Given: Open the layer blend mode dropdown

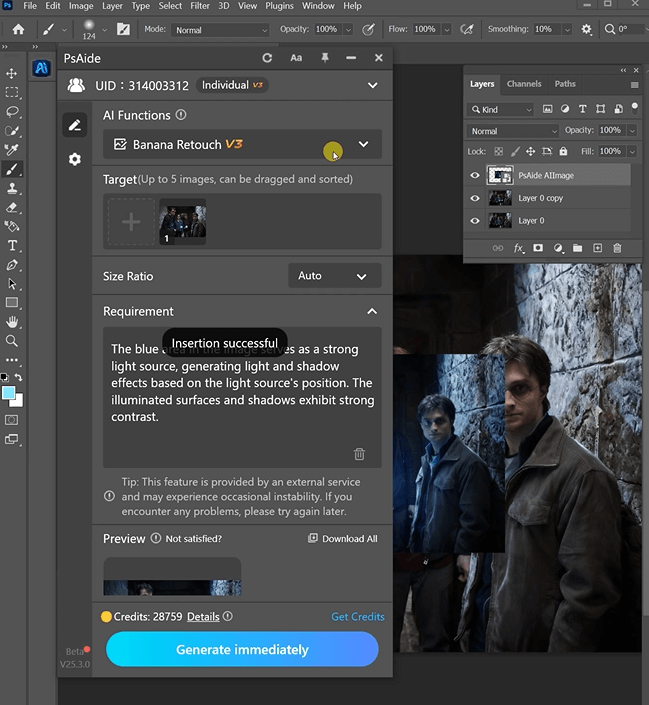Looking at the screenshot, I should point(513,131).
